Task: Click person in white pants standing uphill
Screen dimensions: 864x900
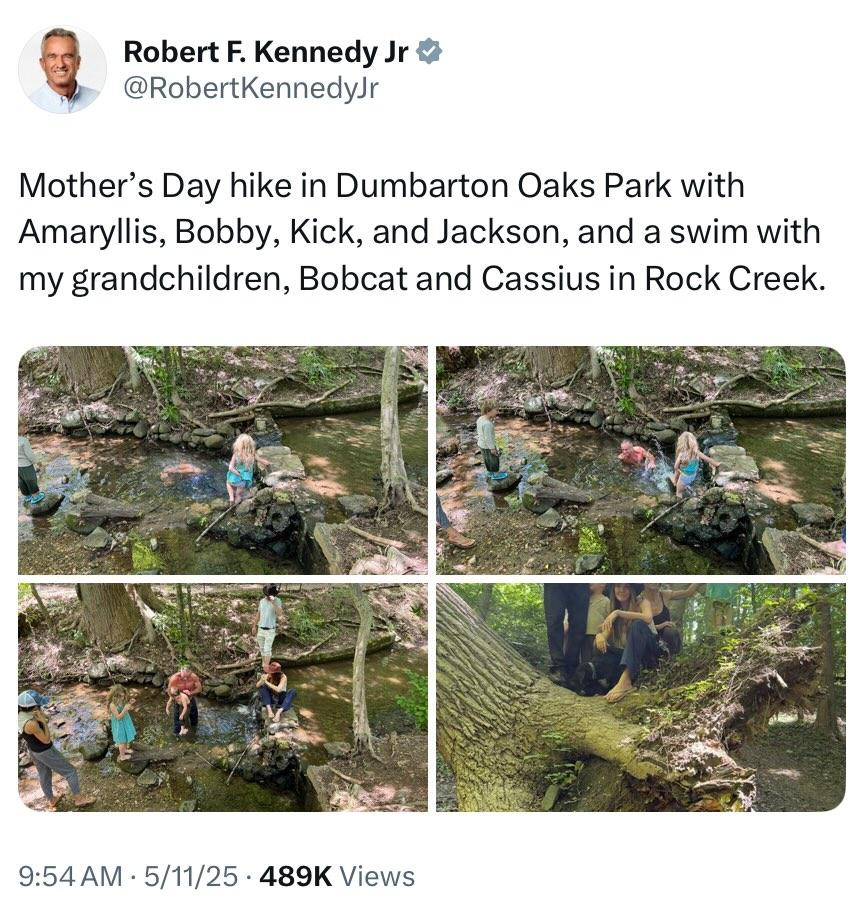Action: coord(267,623)
